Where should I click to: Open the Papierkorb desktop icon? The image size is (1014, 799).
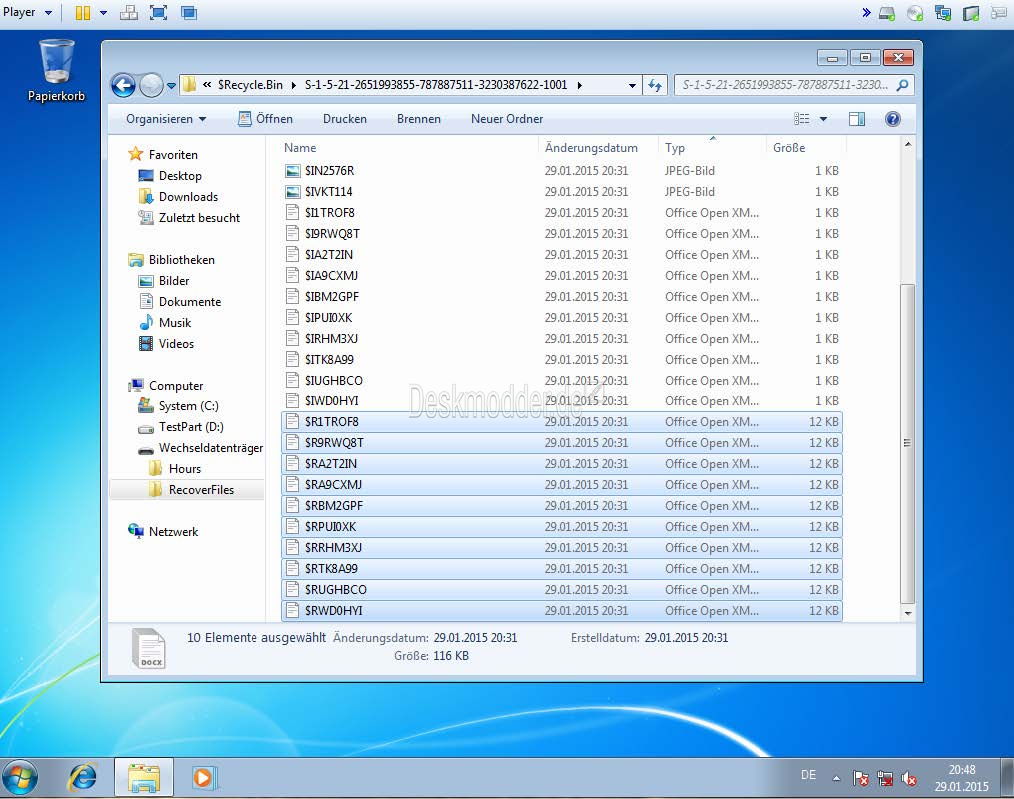tap(56, 70)
